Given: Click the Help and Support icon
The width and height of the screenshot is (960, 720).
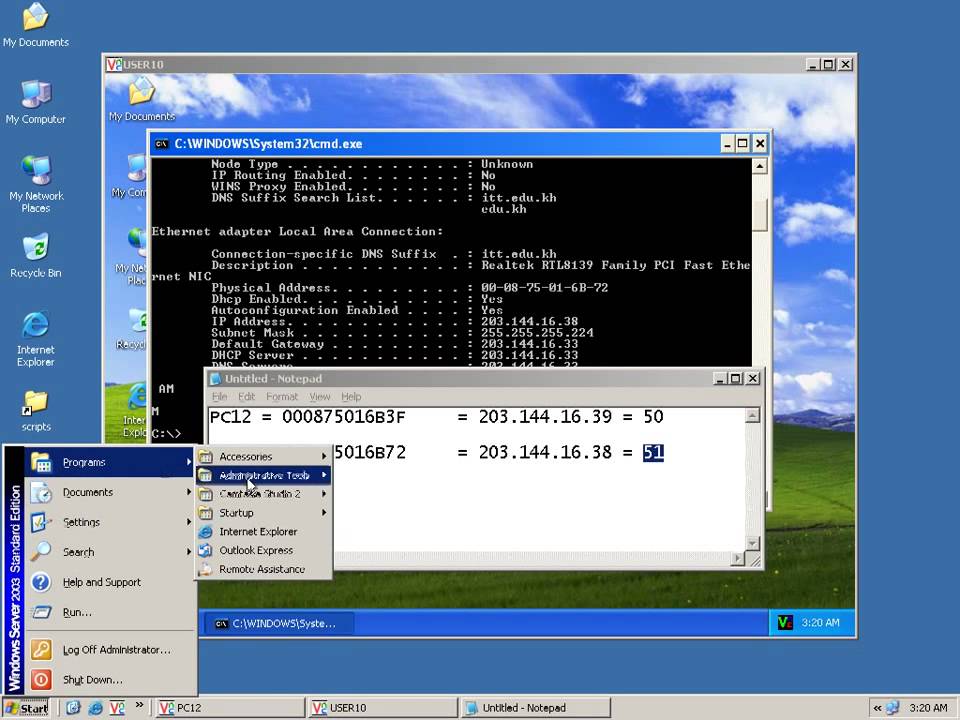Looking at the screenshot, I should (41, 582).
